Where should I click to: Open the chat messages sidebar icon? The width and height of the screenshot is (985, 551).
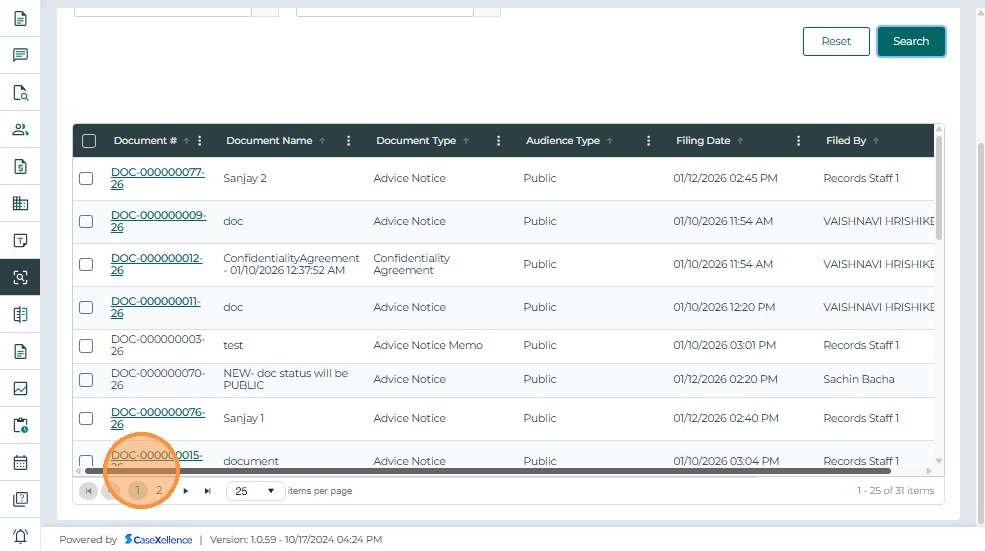coord(20,55)
